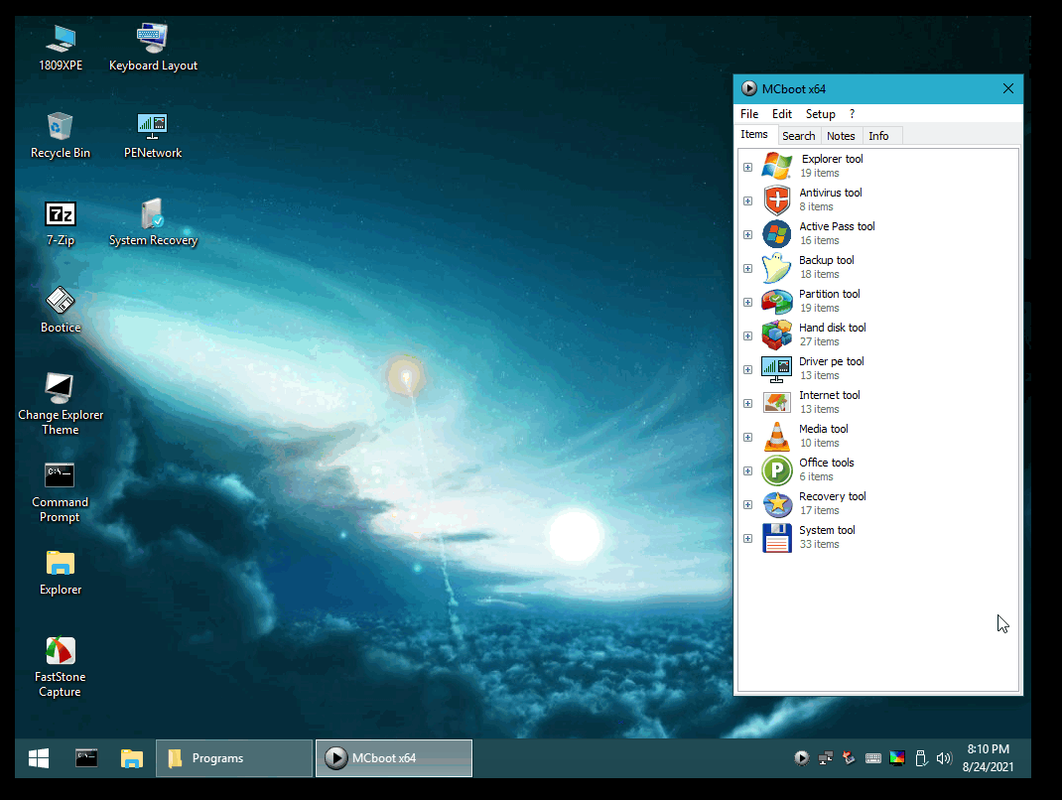Switch to the Search tab

[799, 135]
